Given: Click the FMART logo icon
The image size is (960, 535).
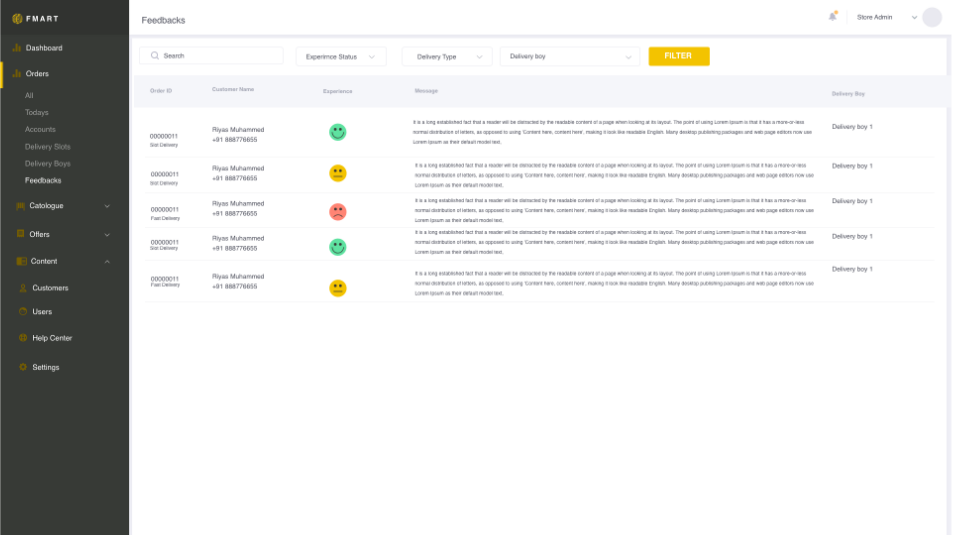Looking at the screenshot, I should [x=17, y=18].
